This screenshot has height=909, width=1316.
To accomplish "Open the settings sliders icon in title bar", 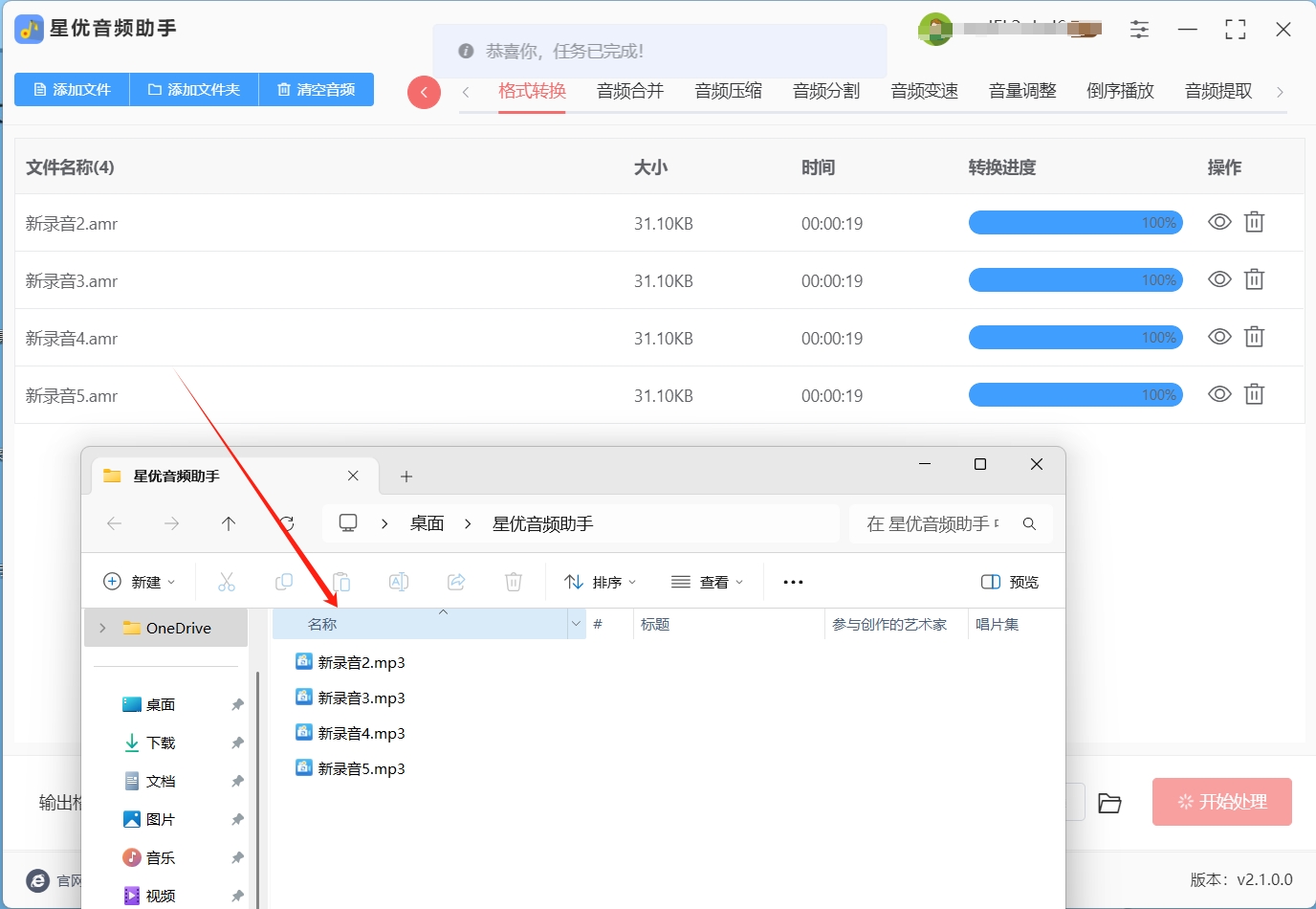I will (1139, 30).
